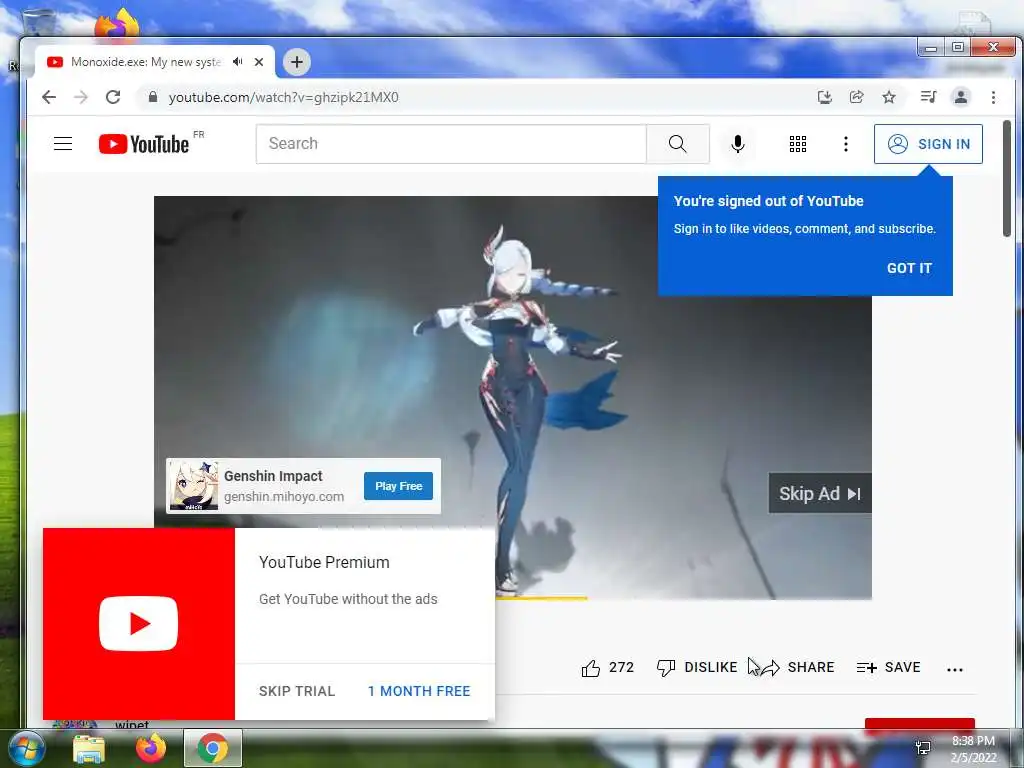
Task: Click the install app icon in address bar
Action: [x=825, y=97]
